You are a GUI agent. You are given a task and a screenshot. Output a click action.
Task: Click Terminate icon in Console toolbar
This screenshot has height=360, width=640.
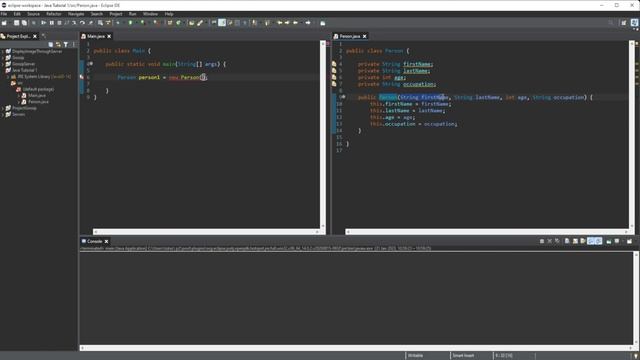542,241
